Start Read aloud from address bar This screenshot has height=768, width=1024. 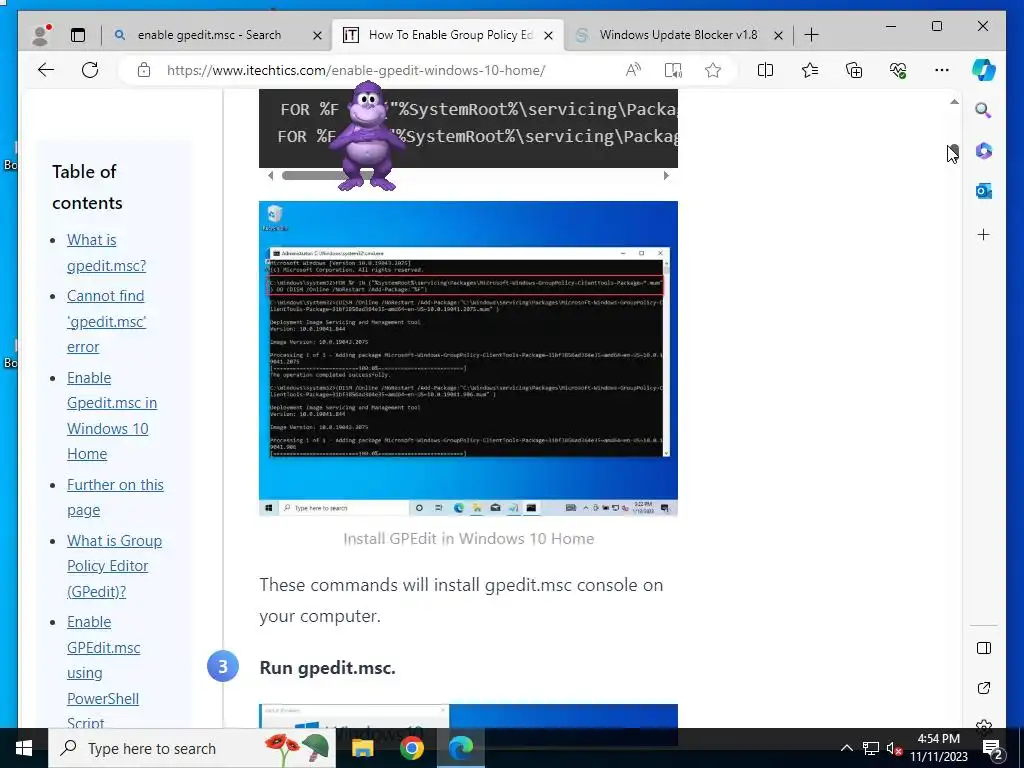(633, 70)
